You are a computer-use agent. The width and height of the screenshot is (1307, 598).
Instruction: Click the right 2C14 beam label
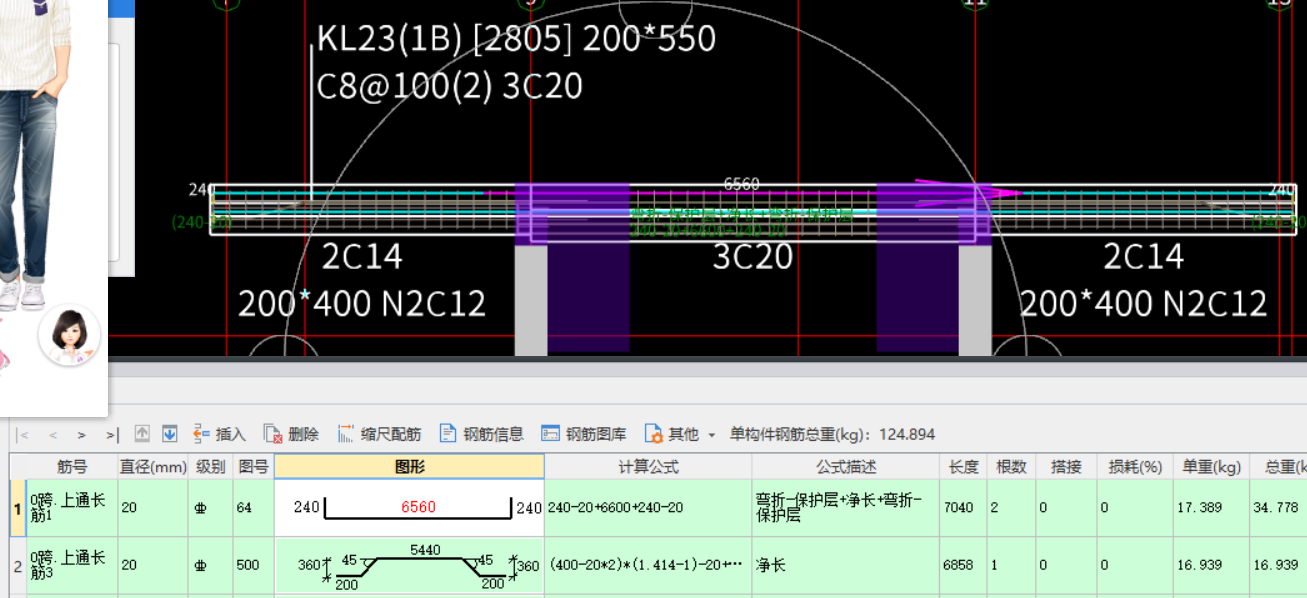1144,257
